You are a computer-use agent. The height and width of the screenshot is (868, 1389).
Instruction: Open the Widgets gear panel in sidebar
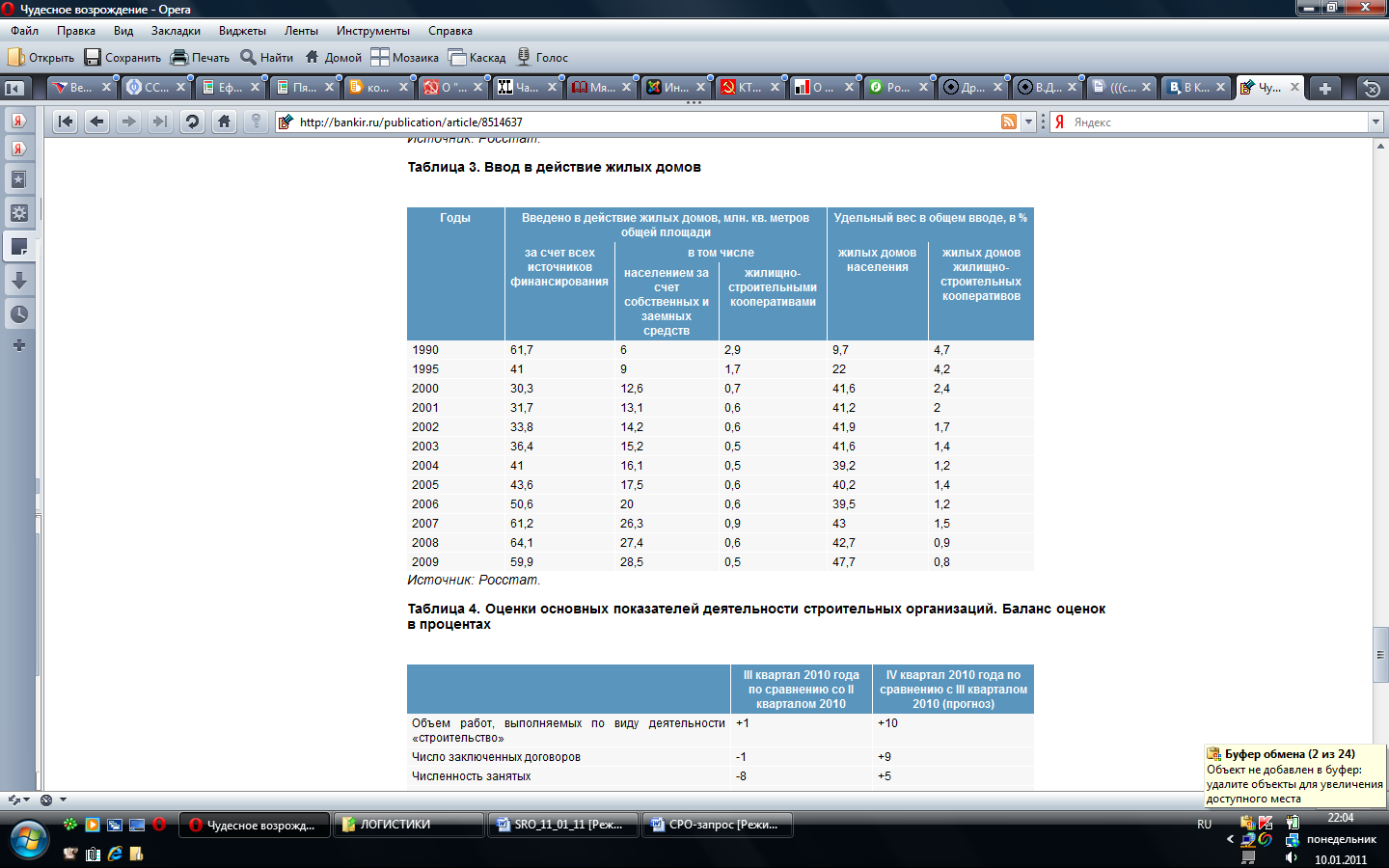click(x=18, y=213)
